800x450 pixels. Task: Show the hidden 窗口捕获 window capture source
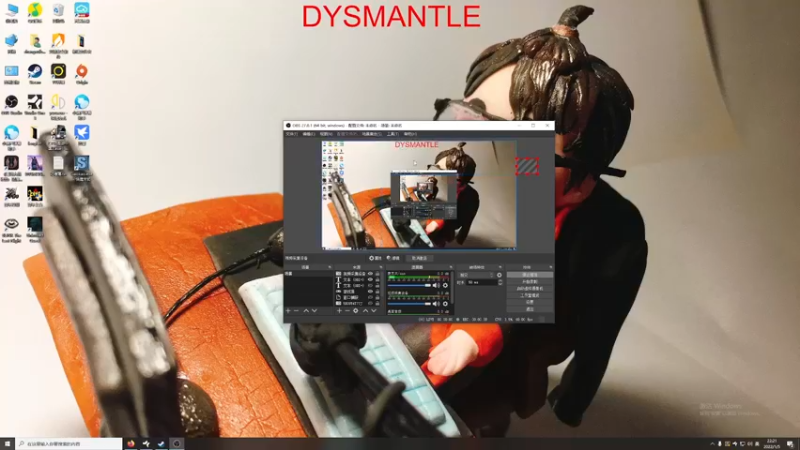point(370,297)
